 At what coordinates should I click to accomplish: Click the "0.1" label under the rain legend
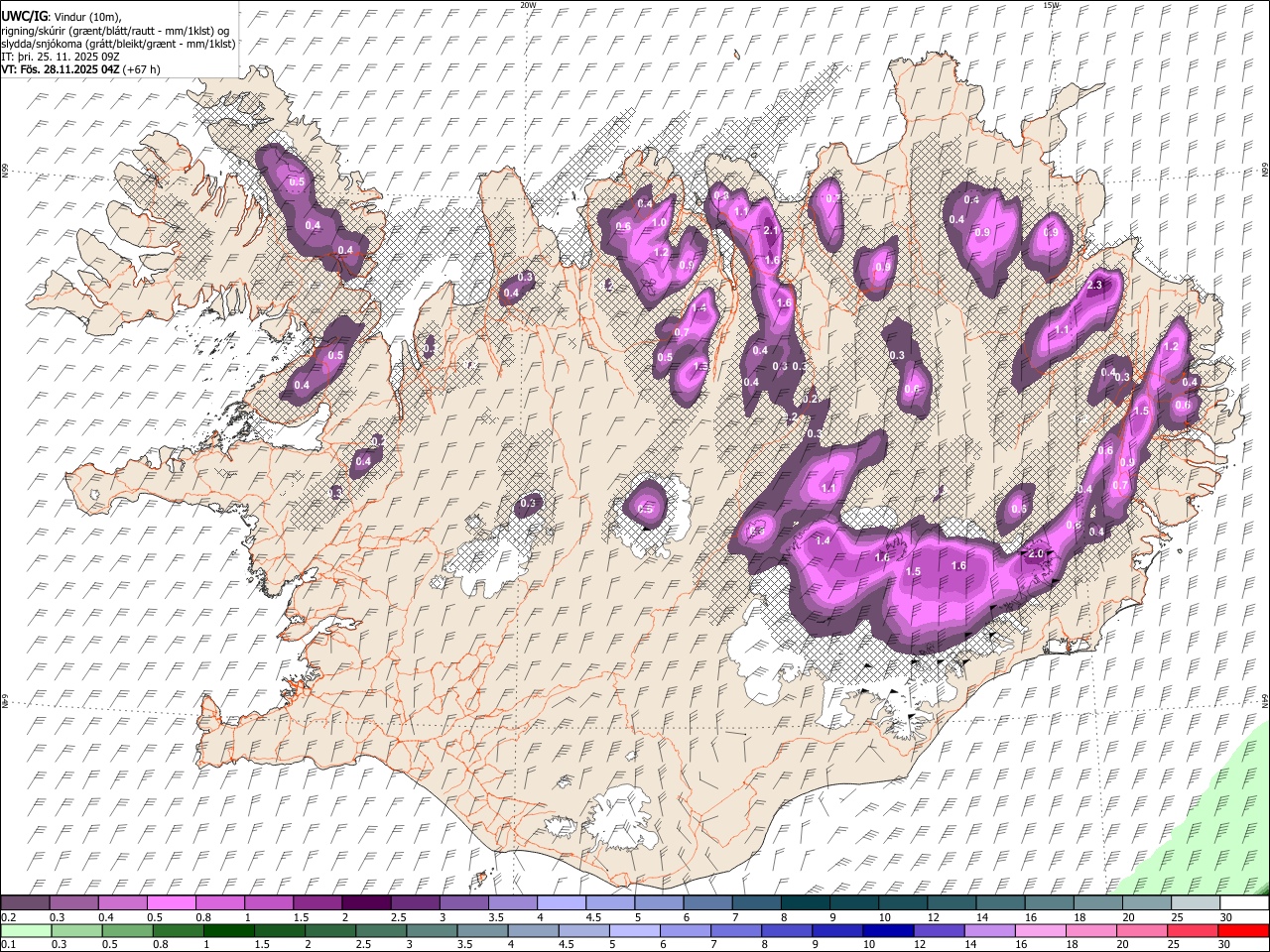tap(8, 945)
